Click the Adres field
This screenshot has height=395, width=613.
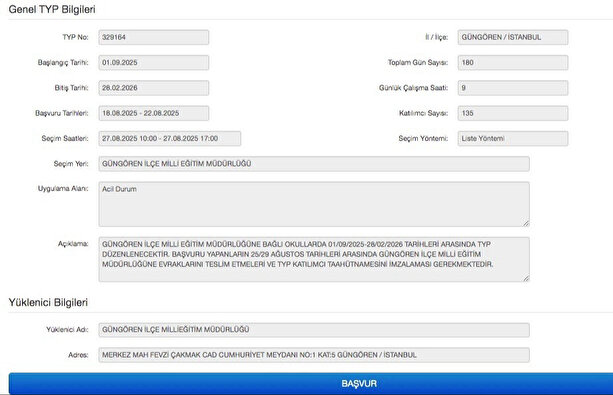pyautogui.click(x=314, y=355)
